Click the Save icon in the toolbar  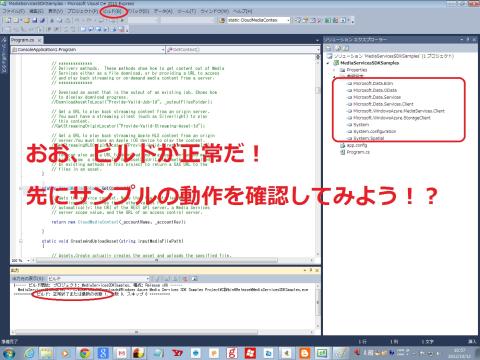click(x=35, y=20)
